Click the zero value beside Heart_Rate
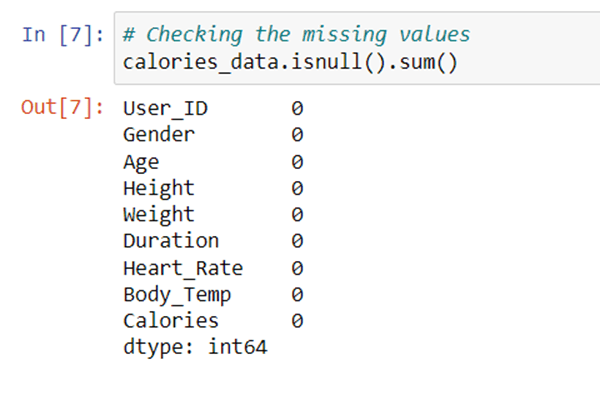Viewport: 600px width, 395px height. coord(297,269)
